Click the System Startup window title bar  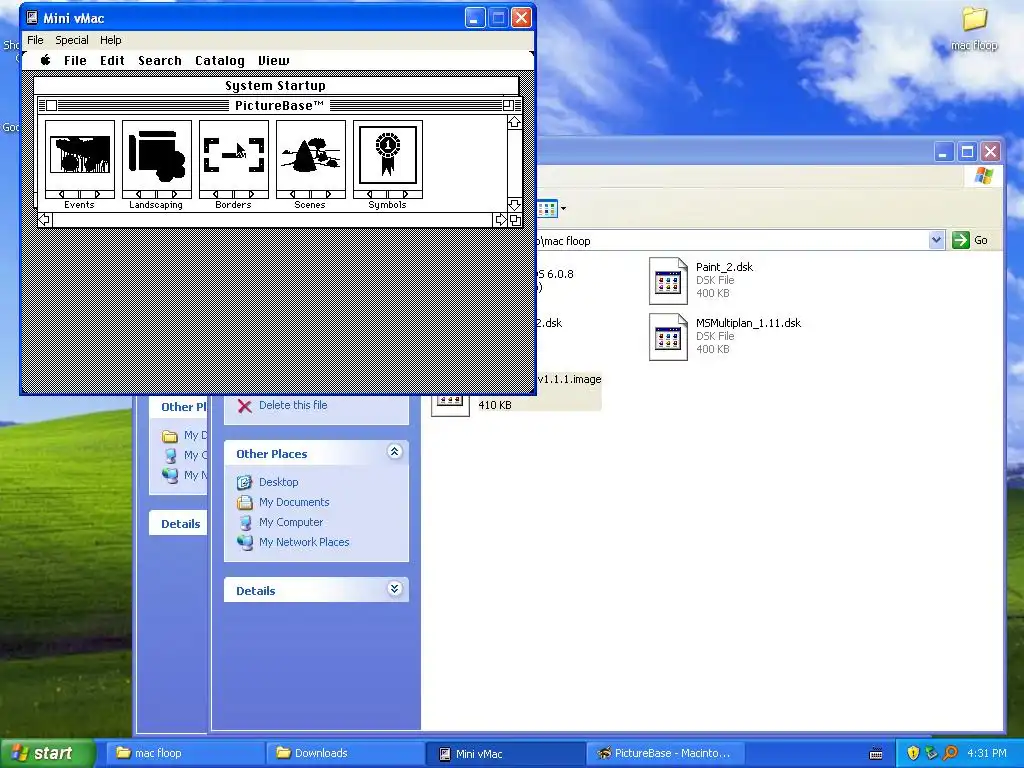pos(276,86)
